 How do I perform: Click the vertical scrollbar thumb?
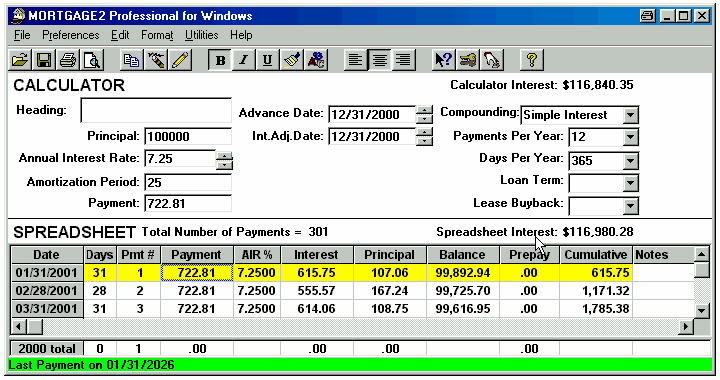coord(702,270)
